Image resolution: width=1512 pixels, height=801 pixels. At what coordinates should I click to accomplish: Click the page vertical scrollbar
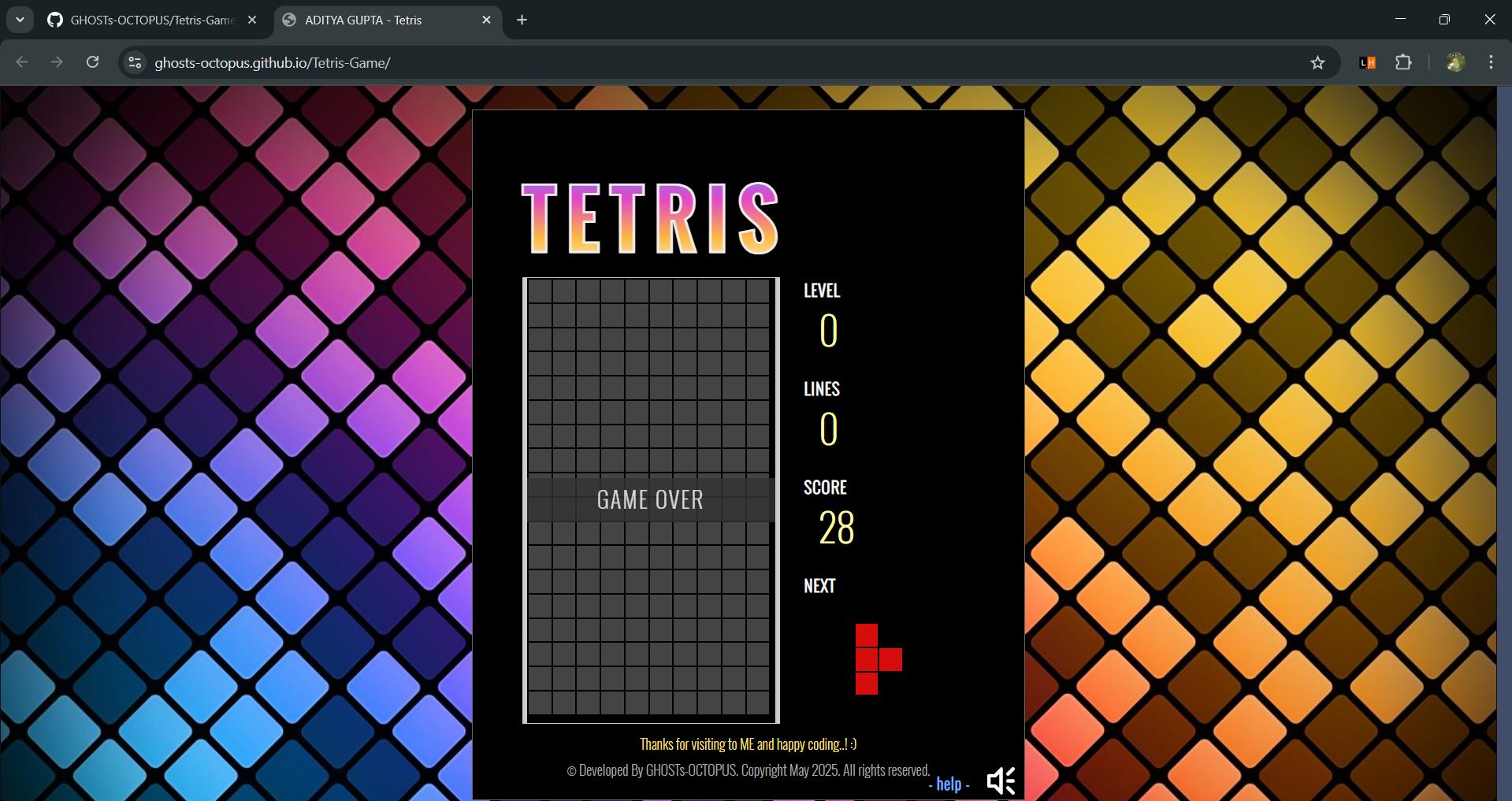coord(1504,443)
